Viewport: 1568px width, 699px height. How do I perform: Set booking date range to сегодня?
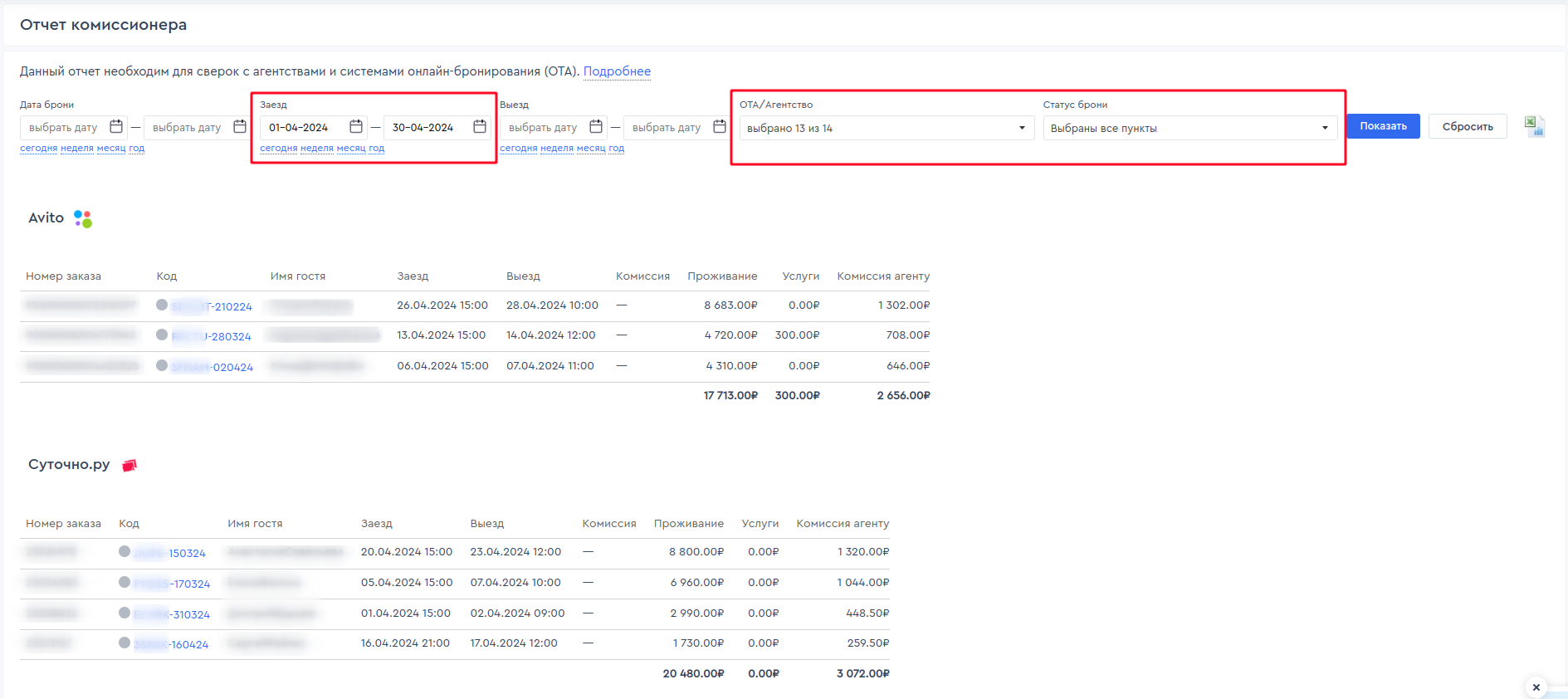click(38, 149)
